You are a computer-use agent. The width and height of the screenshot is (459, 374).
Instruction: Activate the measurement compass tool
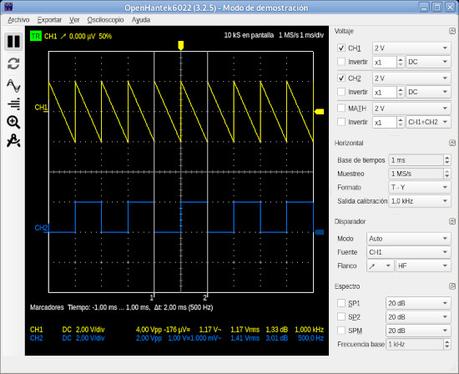pos(13,141)
